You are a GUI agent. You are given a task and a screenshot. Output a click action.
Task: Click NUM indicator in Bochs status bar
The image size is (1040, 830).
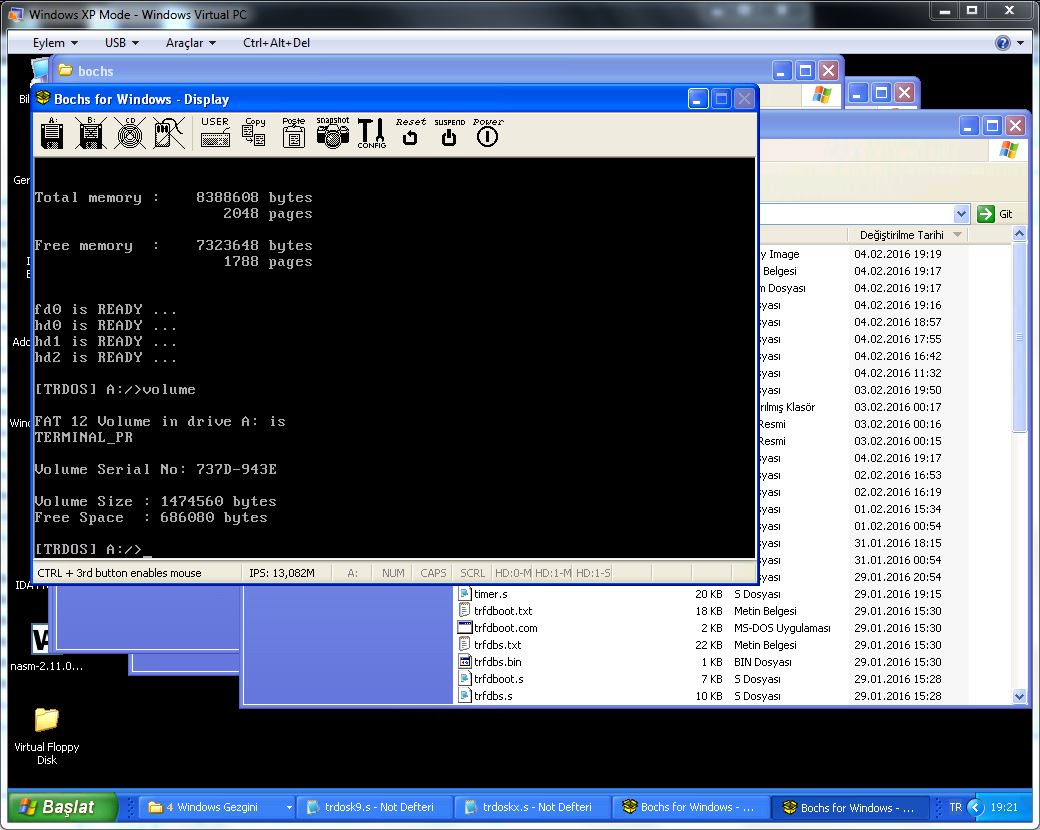pyautogui.click(x=393, y=573)
